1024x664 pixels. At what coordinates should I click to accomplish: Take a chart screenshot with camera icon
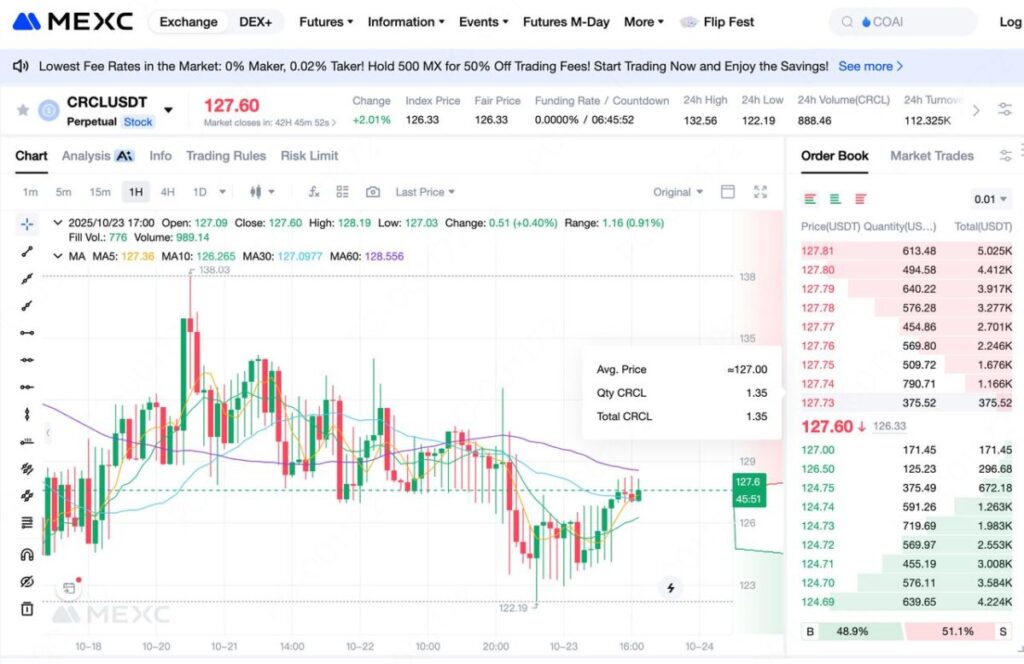pos(372,192)
